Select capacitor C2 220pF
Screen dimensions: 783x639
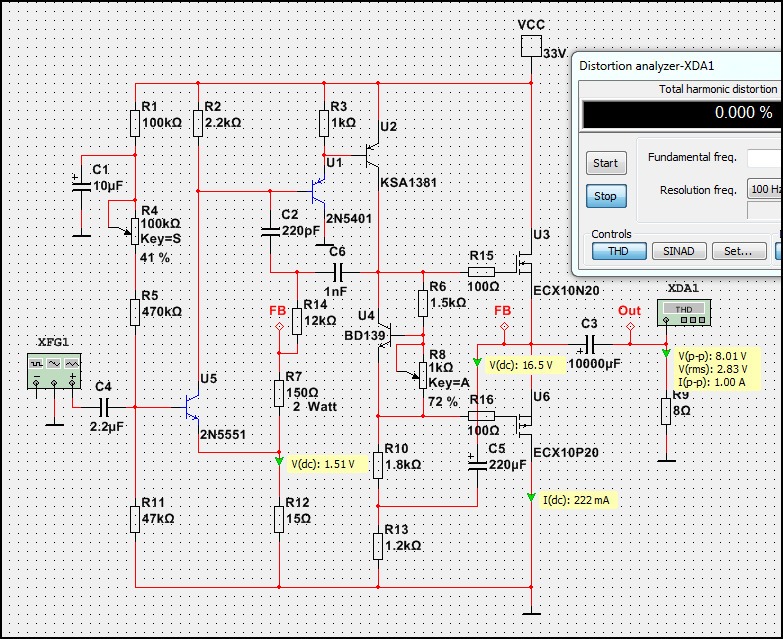[270, 232]
